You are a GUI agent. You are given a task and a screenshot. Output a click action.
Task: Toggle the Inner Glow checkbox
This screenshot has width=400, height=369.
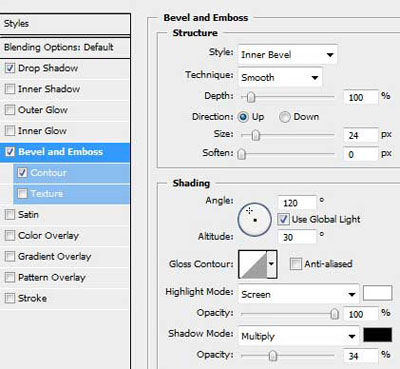point(10,131)
